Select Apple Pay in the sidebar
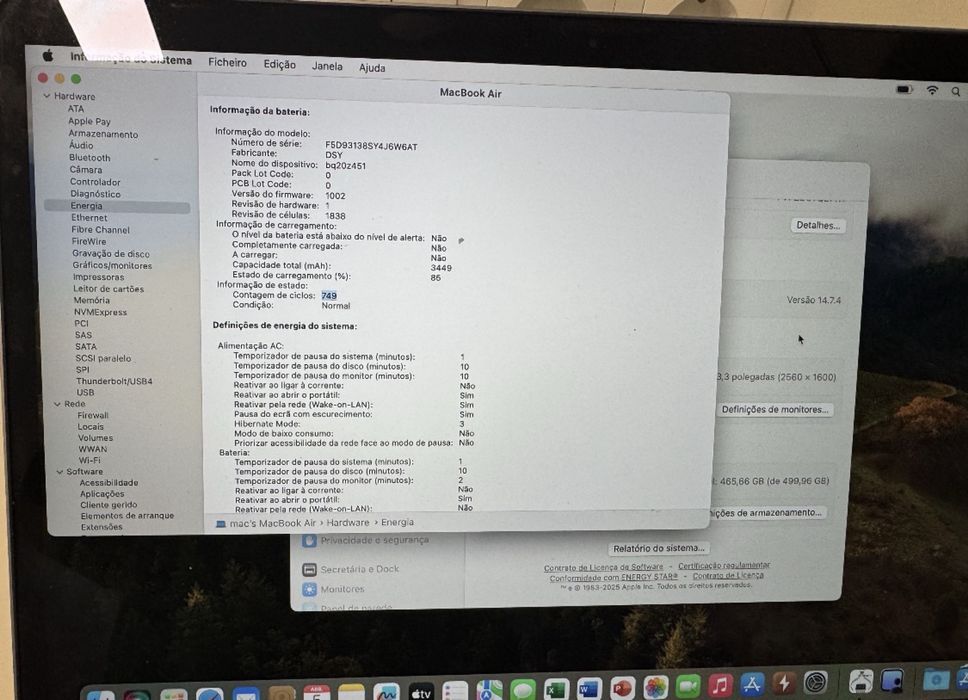968x700 pixels. (x=90, y=122)
